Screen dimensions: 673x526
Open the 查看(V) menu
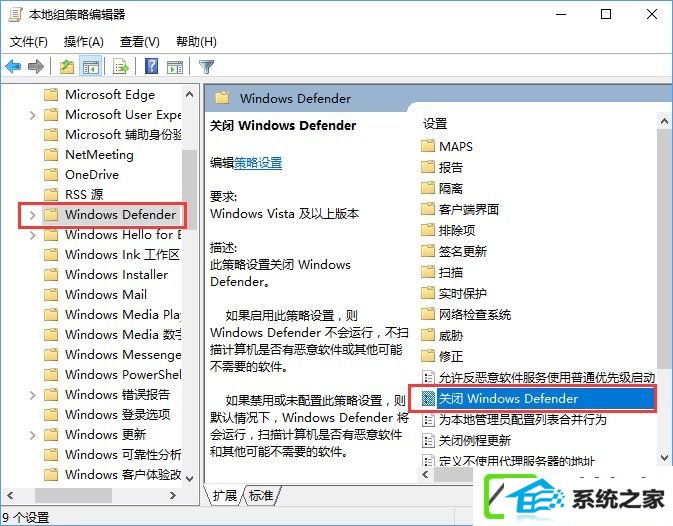pyautogui.click(x=139, y=42)
